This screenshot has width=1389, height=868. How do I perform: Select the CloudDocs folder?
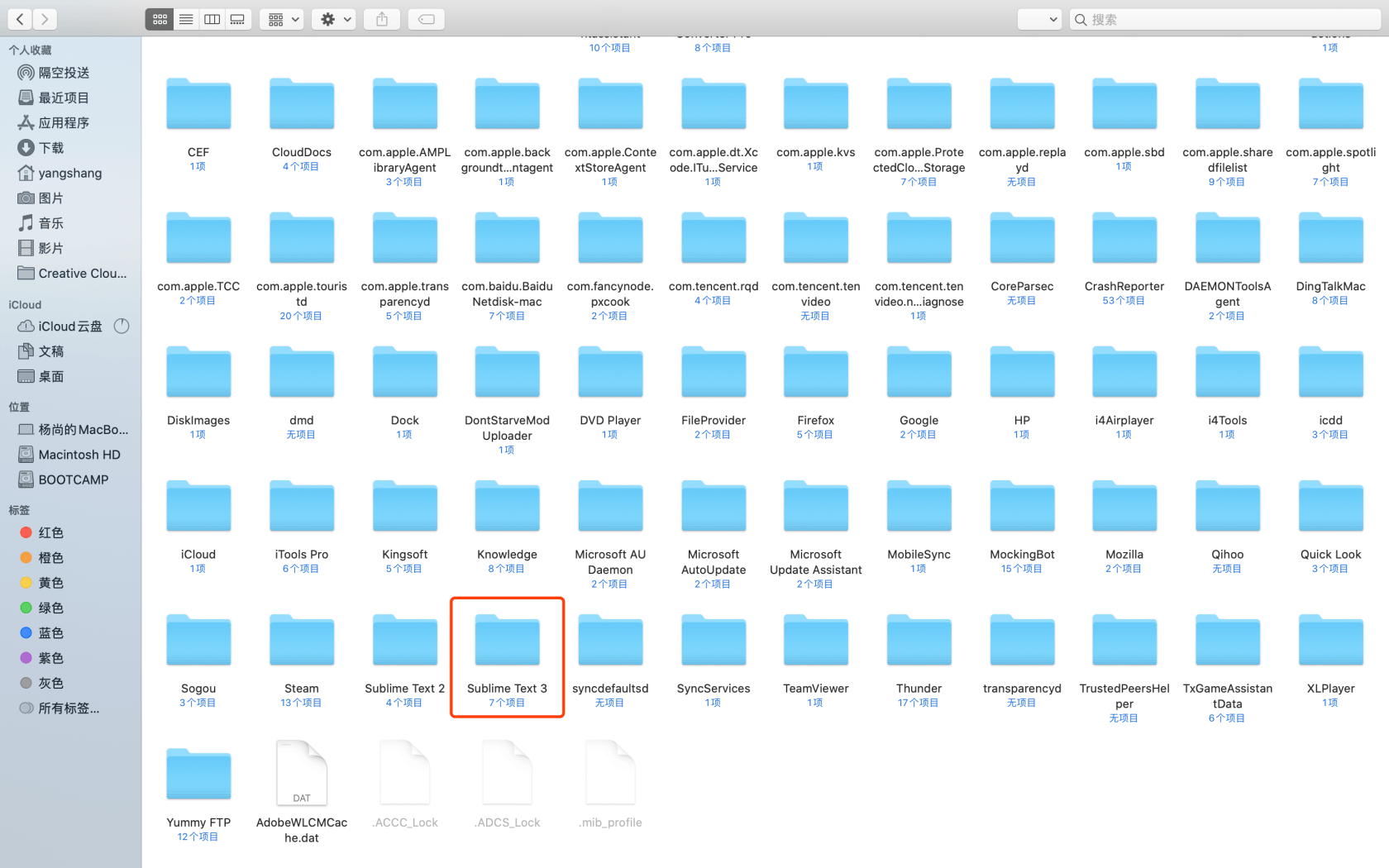(302, 104)
